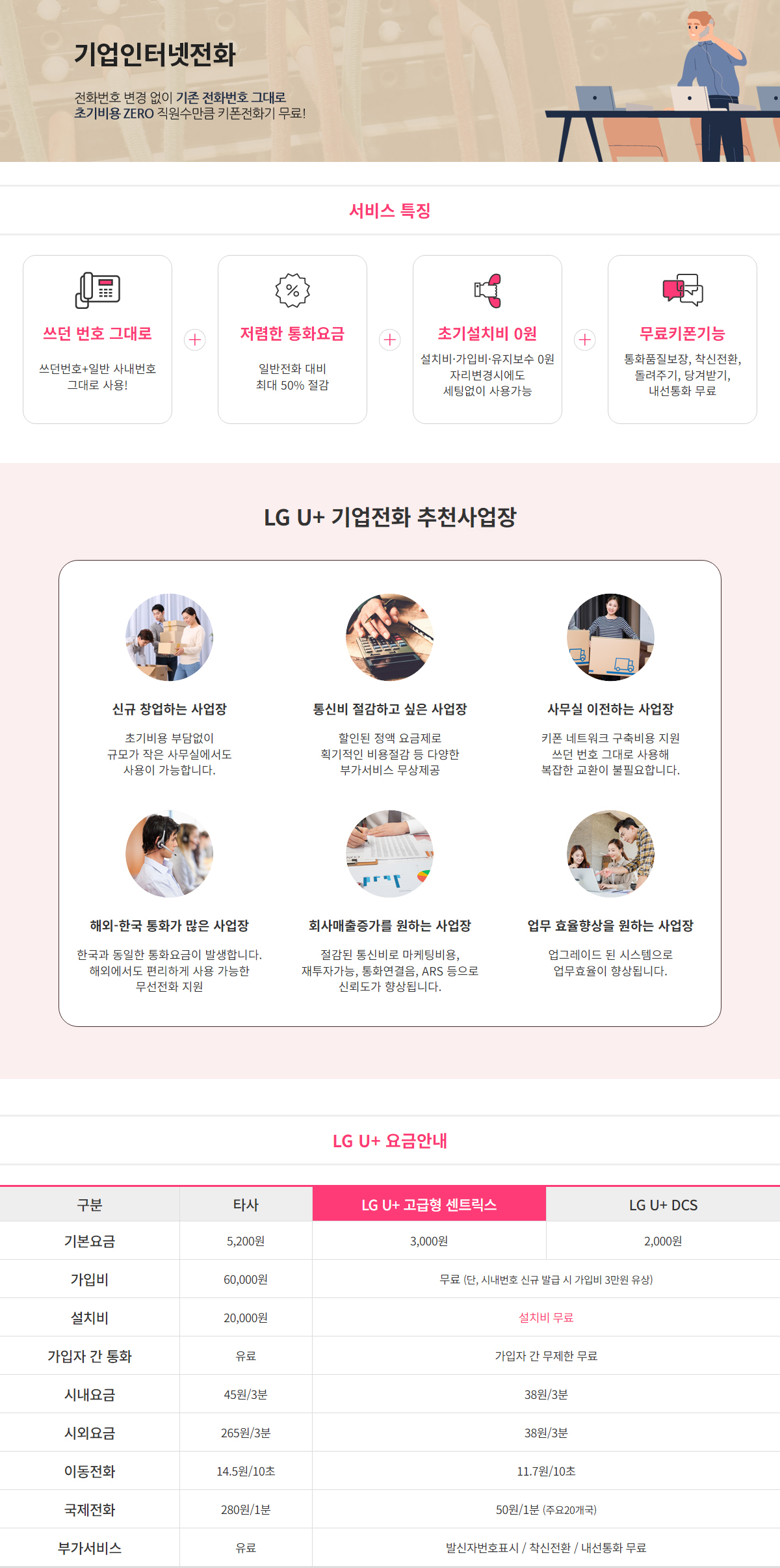Click the plus icon before 무료키폰기능 card

click(x=585, y=339)
